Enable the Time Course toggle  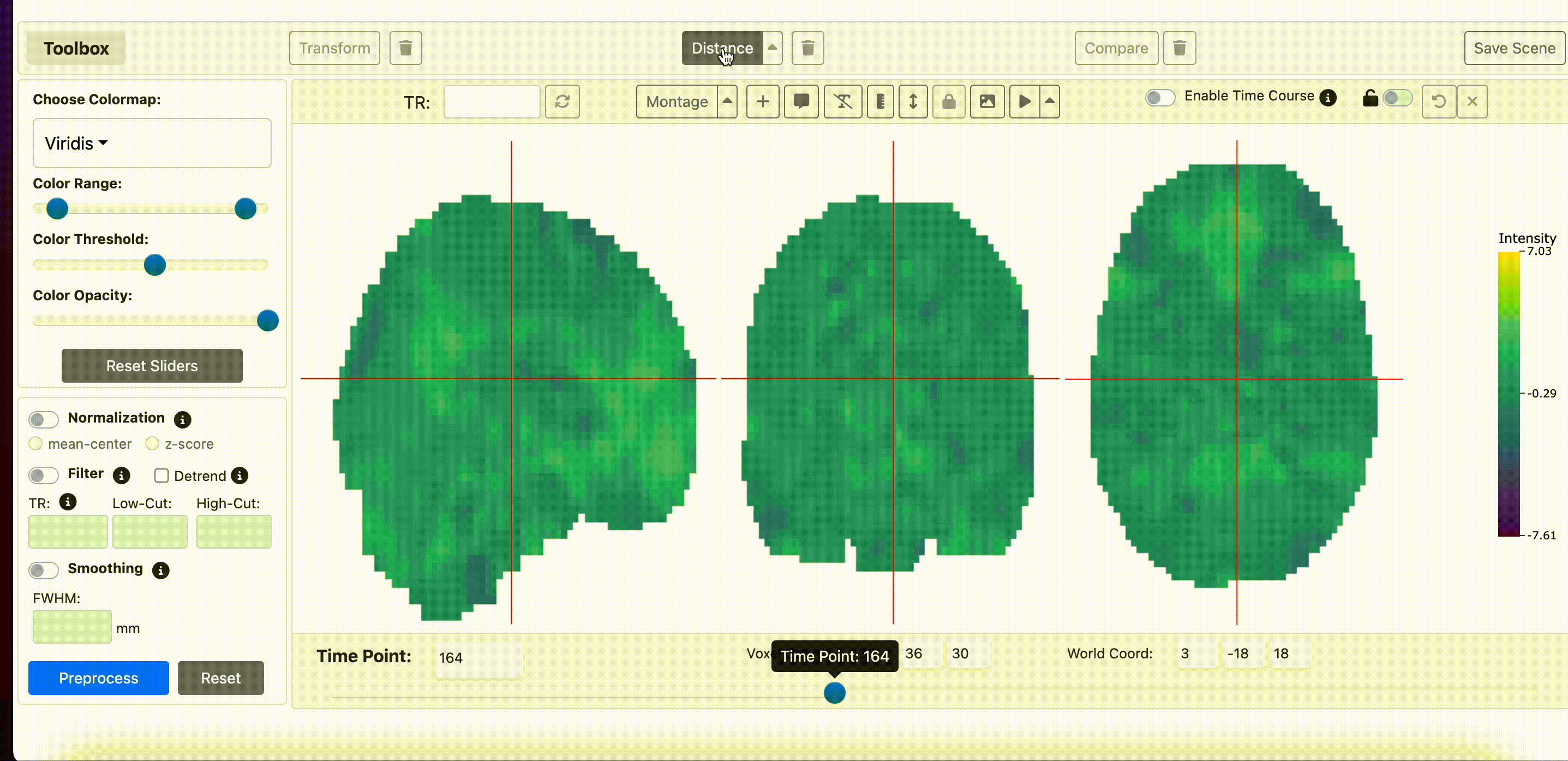1159,98
